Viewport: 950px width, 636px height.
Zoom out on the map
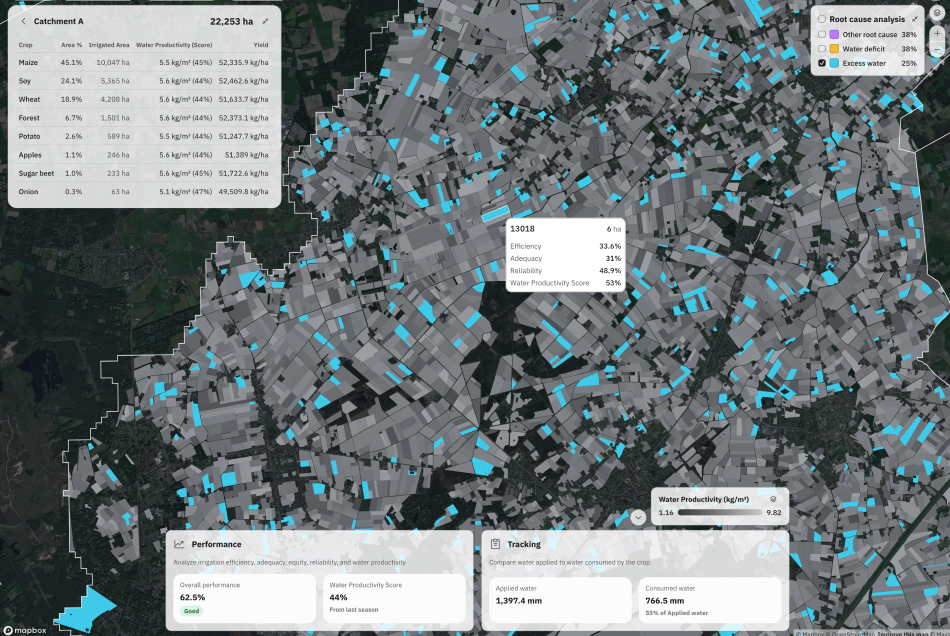pyautogui.click(x=937, y=50)
